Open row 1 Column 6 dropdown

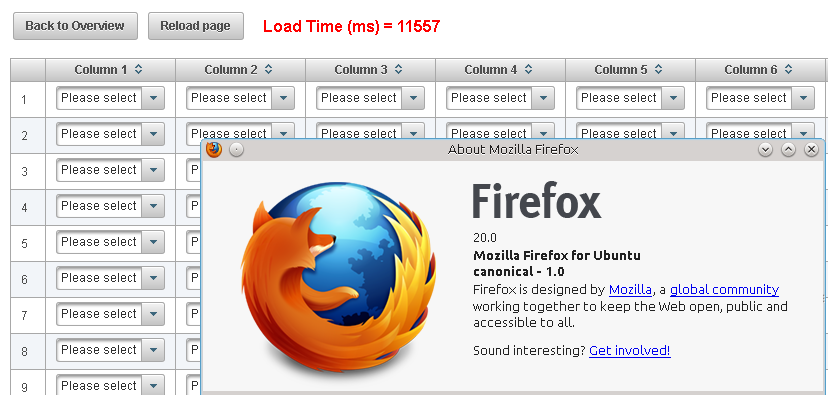coord(760,98)
